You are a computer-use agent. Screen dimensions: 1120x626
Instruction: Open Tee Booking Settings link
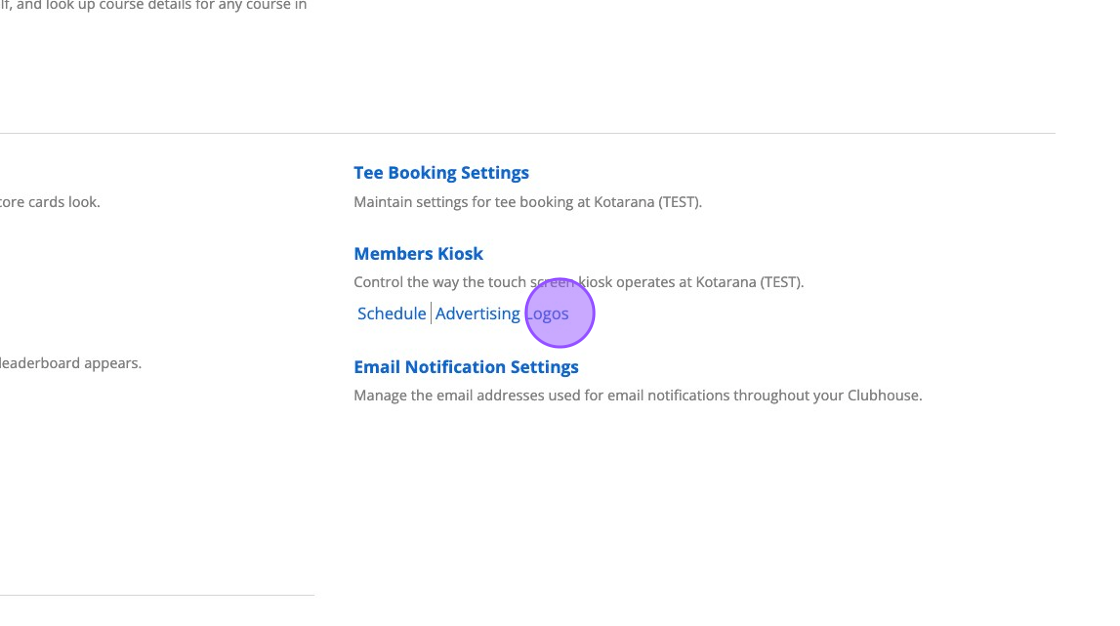[x=441, y=173]
